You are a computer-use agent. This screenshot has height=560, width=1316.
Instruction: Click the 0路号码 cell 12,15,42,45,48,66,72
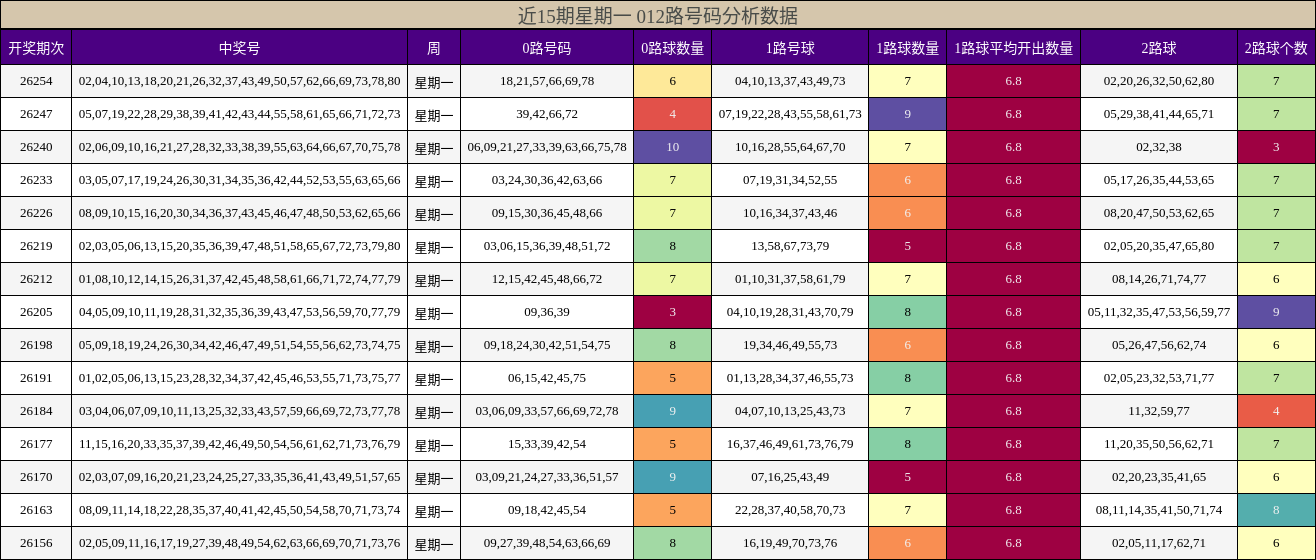[547, 279]
